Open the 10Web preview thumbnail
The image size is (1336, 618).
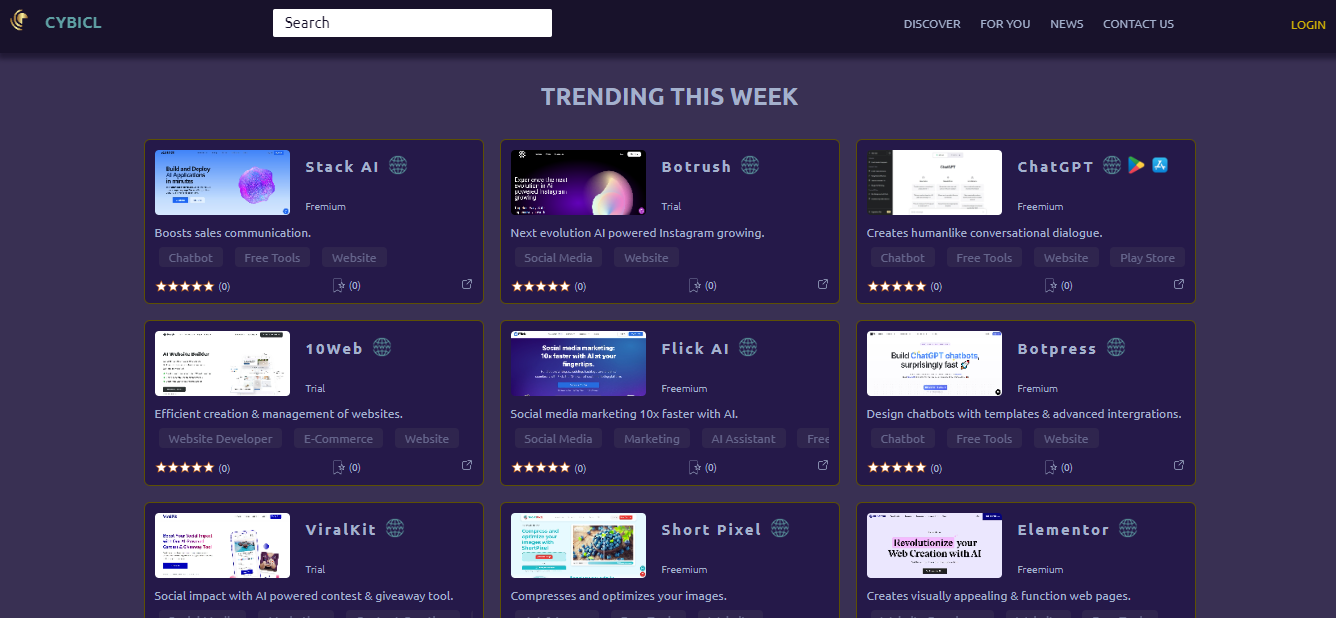click(222, 363)
